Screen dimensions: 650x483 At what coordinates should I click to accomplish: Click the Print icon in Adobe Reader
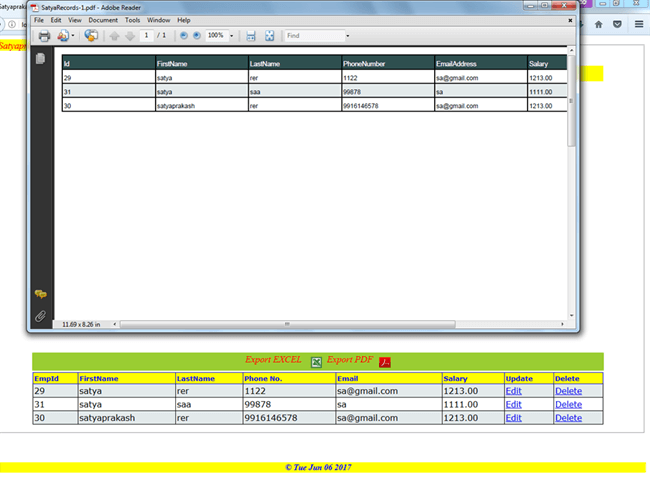44,36
